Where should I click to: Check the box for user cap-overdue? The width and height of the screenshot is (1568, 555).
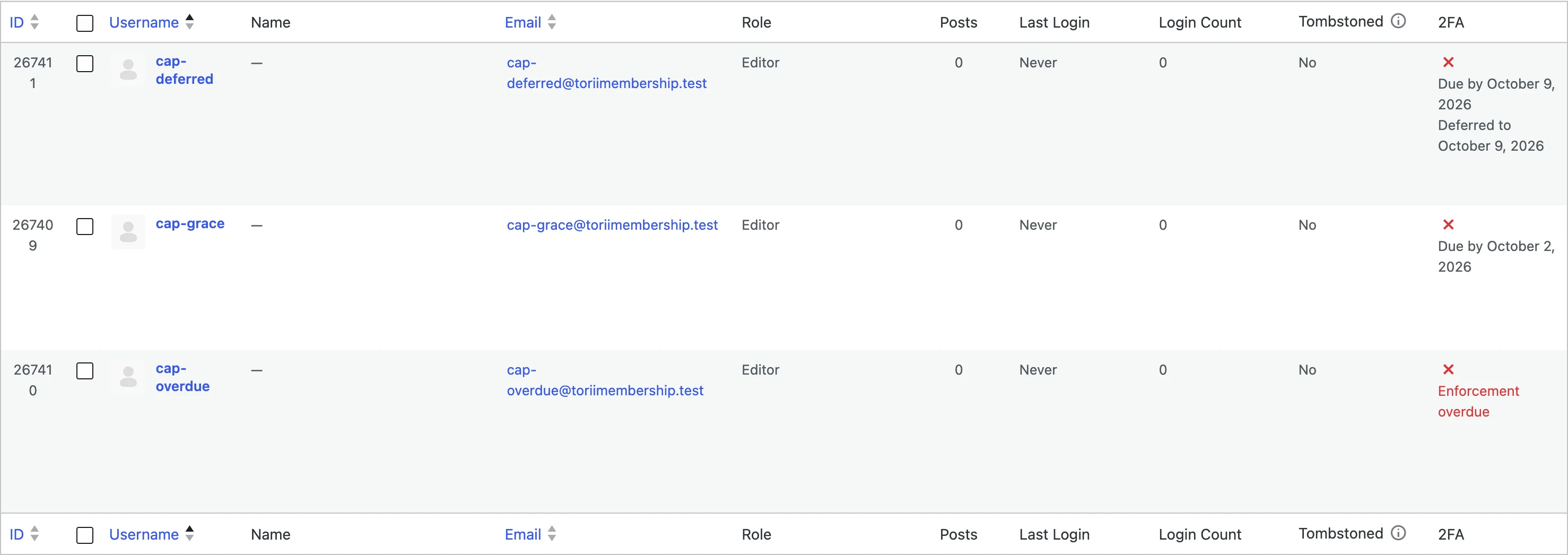[85, 370]
